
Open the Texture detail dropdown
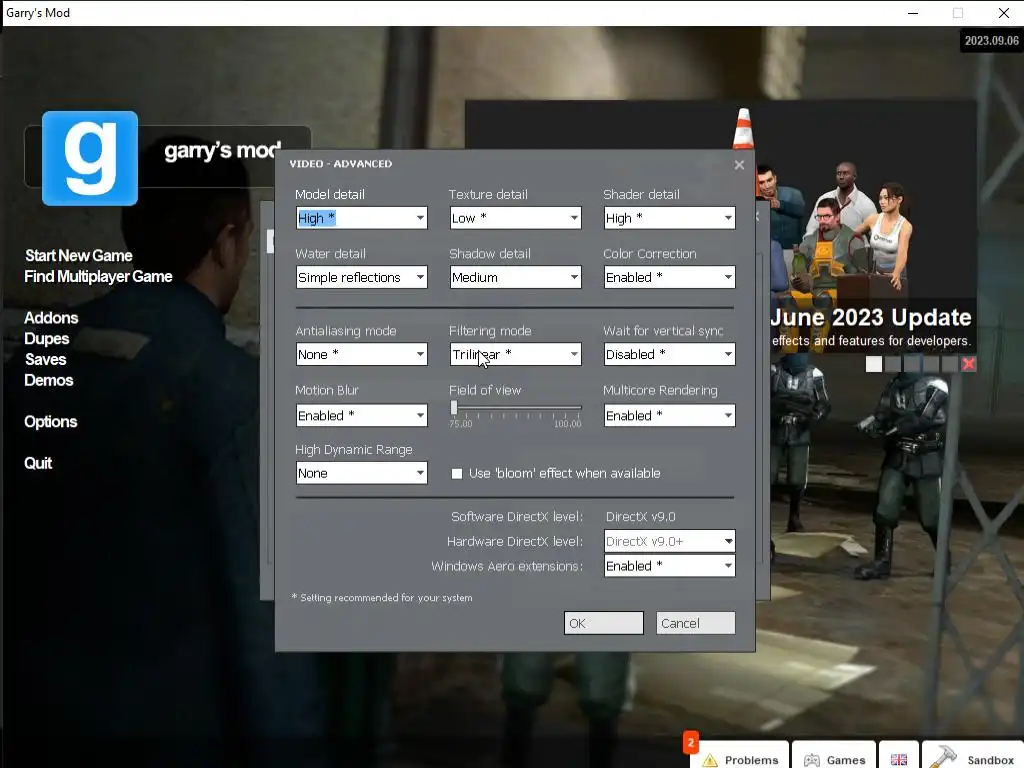515,218
